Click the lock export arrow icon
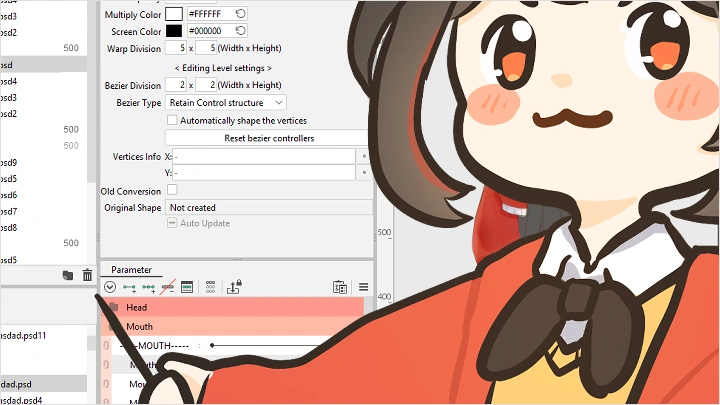The image size is (720, 405). coord(234,287)
